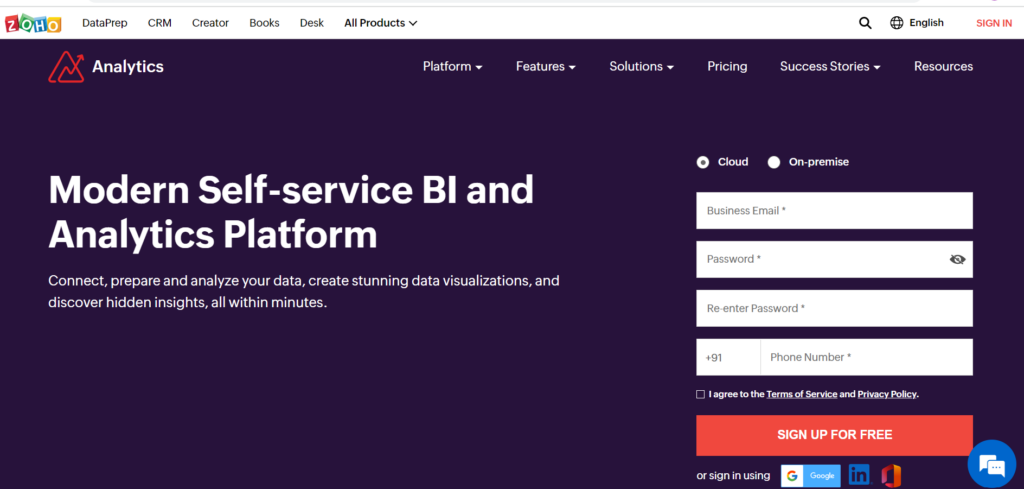
Task: Go to CRM product
Action: tap(159, 23)
